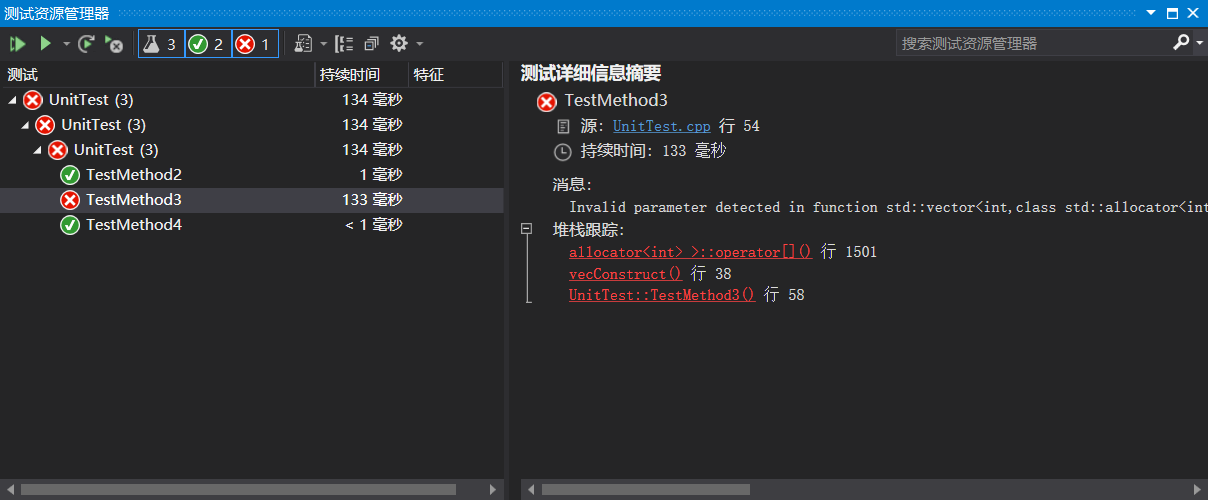
Task: Click the playlist flask-document icon
Action: tap(304, 44)
